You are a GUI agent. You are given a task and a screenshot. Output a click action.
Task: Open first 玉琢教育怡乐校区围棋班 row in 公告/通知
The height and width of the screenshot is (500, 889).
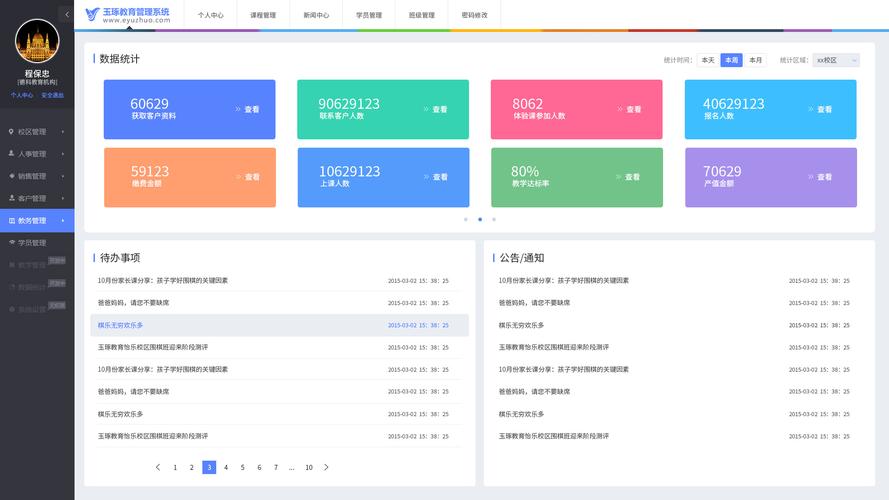point(675,347)
